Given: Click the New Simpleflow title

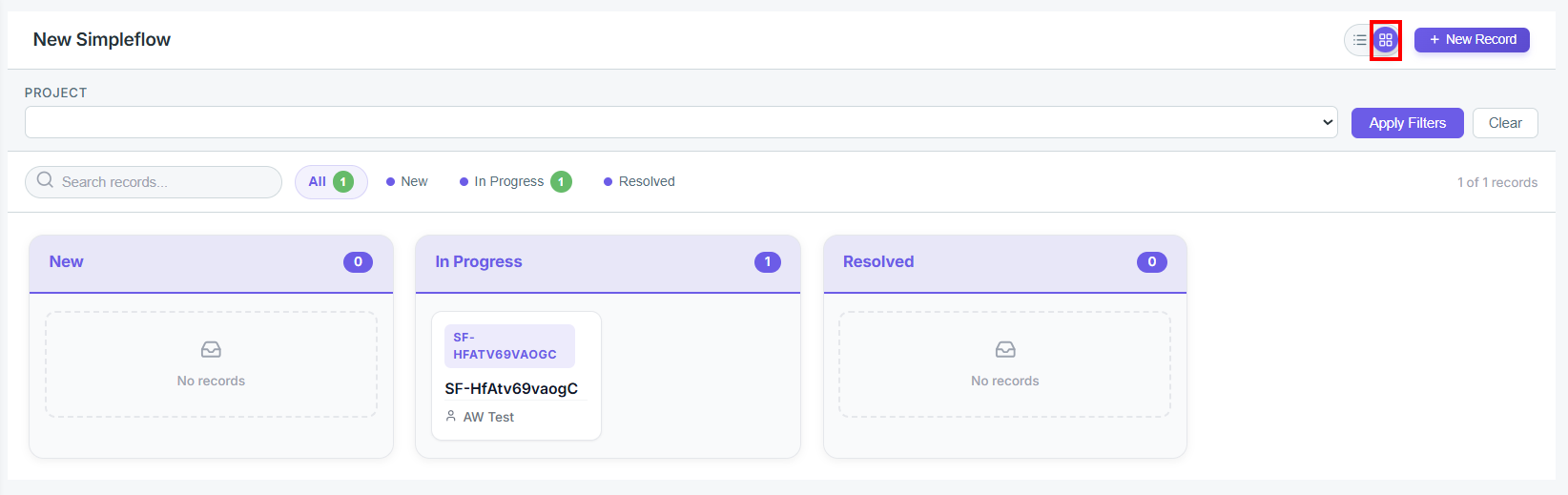Looking at the screenshot, I should click(x=102, y=39).
